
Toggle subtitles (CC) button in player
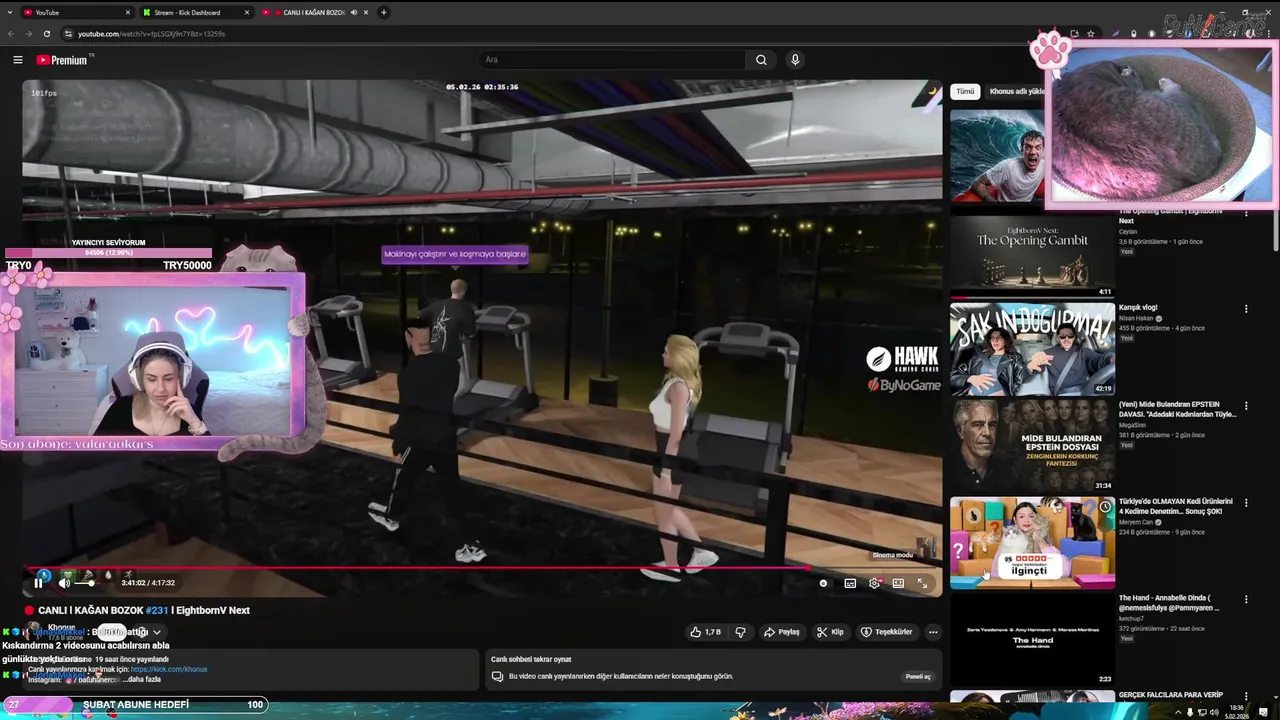pos(850,583)
